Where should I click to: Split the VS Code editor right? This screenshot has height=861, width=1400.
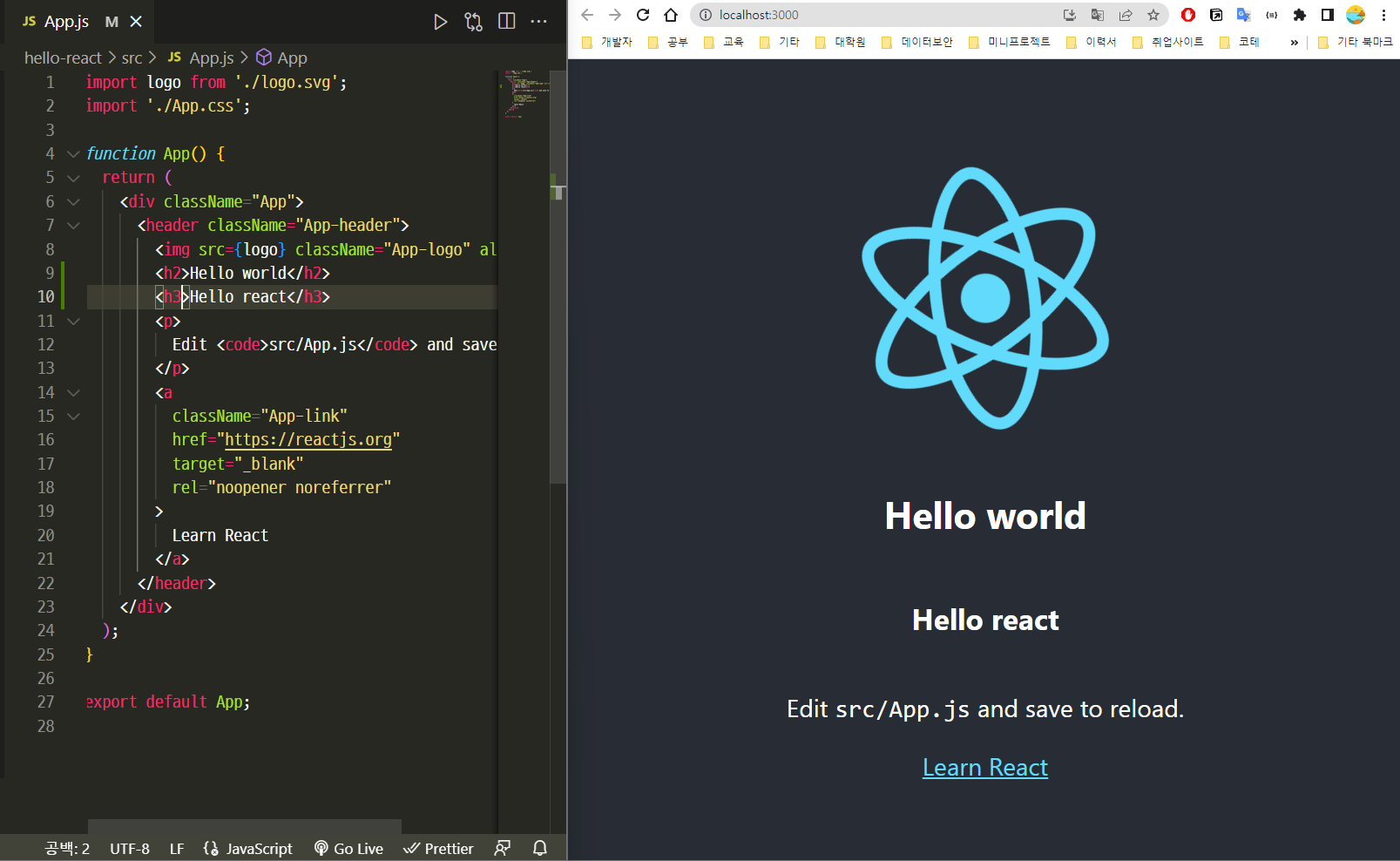(506, 21)
